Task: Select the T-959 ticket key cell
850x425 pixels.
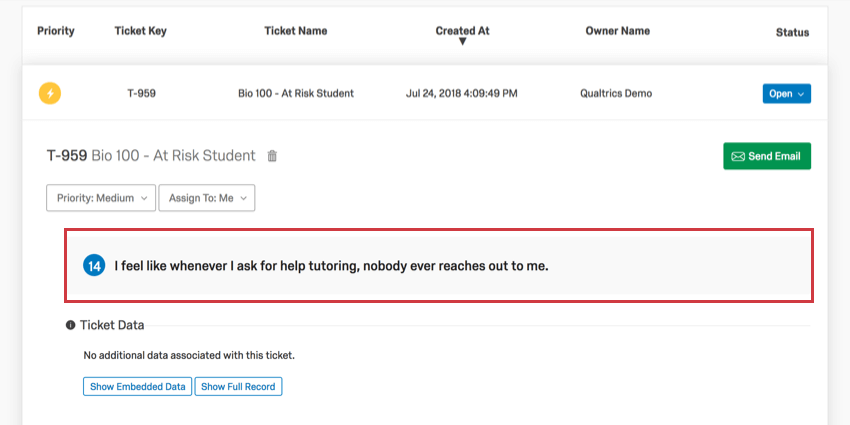Action: click(141, 94)
